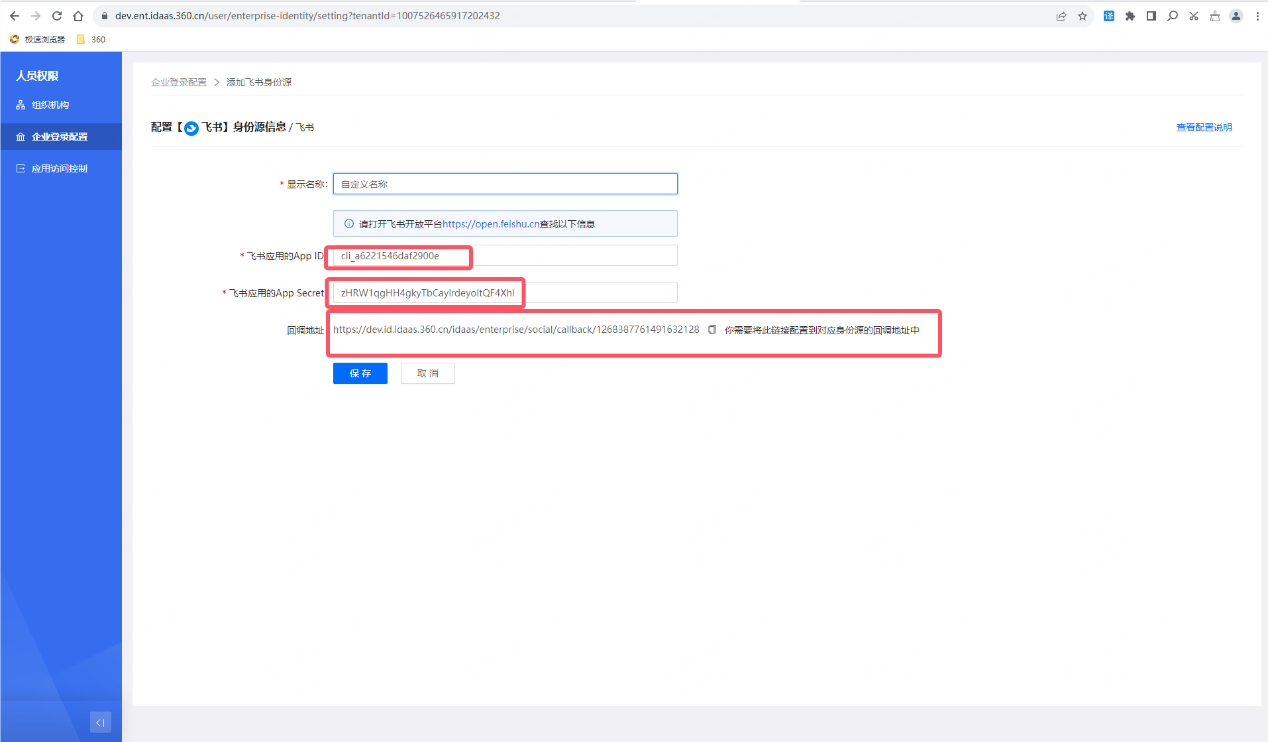
Task: Open the https://open.feishu.cn link
Action: (x=491, y=224)
